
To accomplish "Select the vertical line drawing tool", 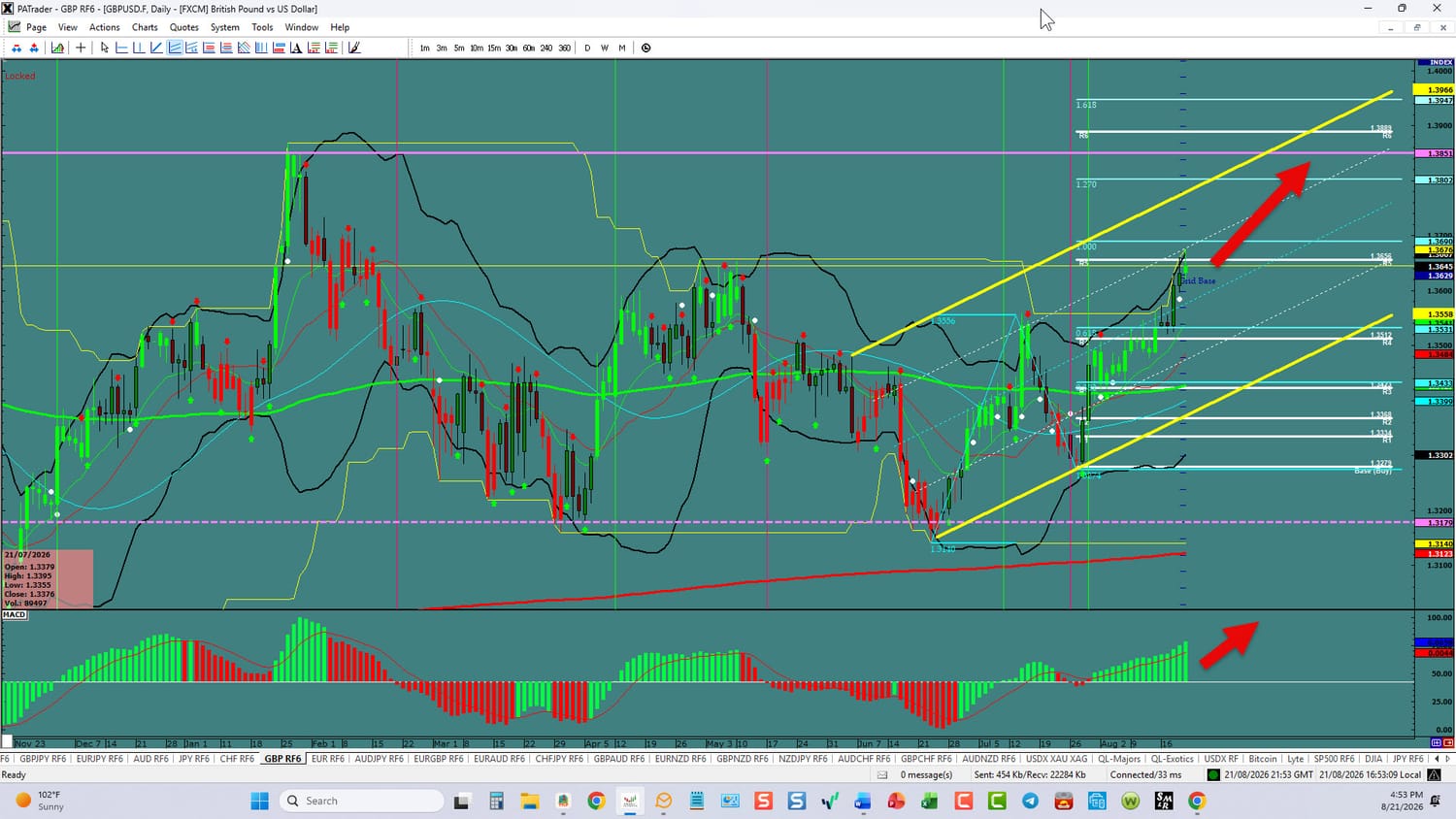I will click(139, 48).
